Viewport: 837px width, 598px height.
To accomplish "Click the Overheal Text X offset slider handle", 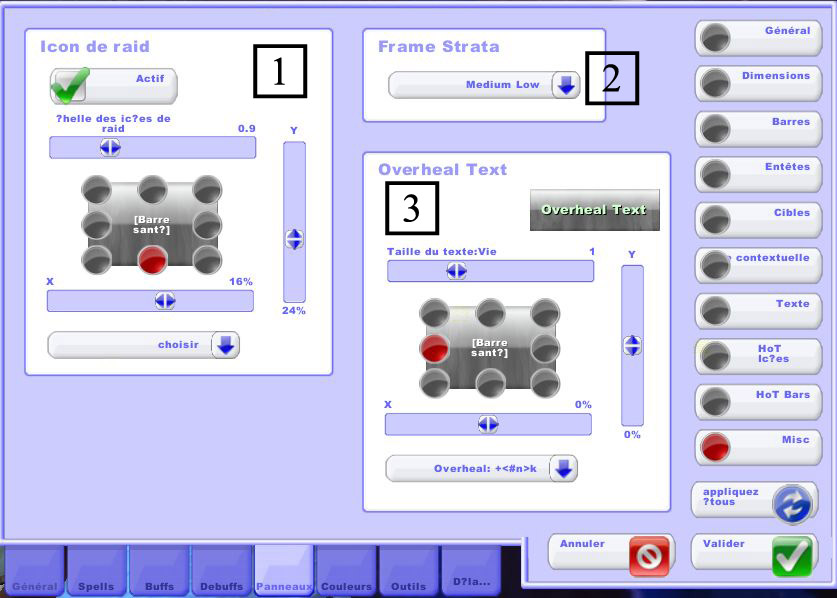I will tap(488, 424).
